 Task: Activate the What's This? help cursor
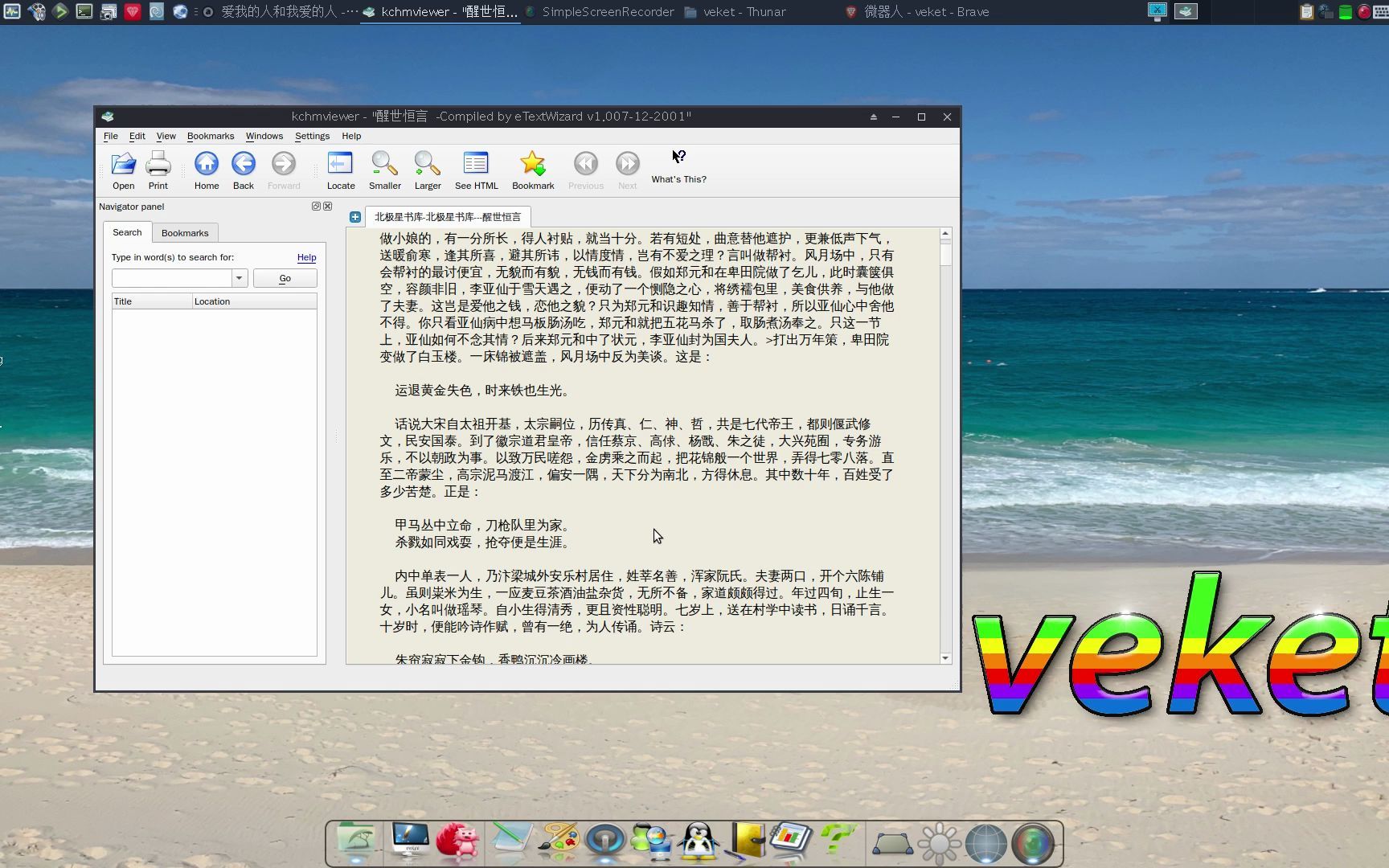click(x=679, y=166)
